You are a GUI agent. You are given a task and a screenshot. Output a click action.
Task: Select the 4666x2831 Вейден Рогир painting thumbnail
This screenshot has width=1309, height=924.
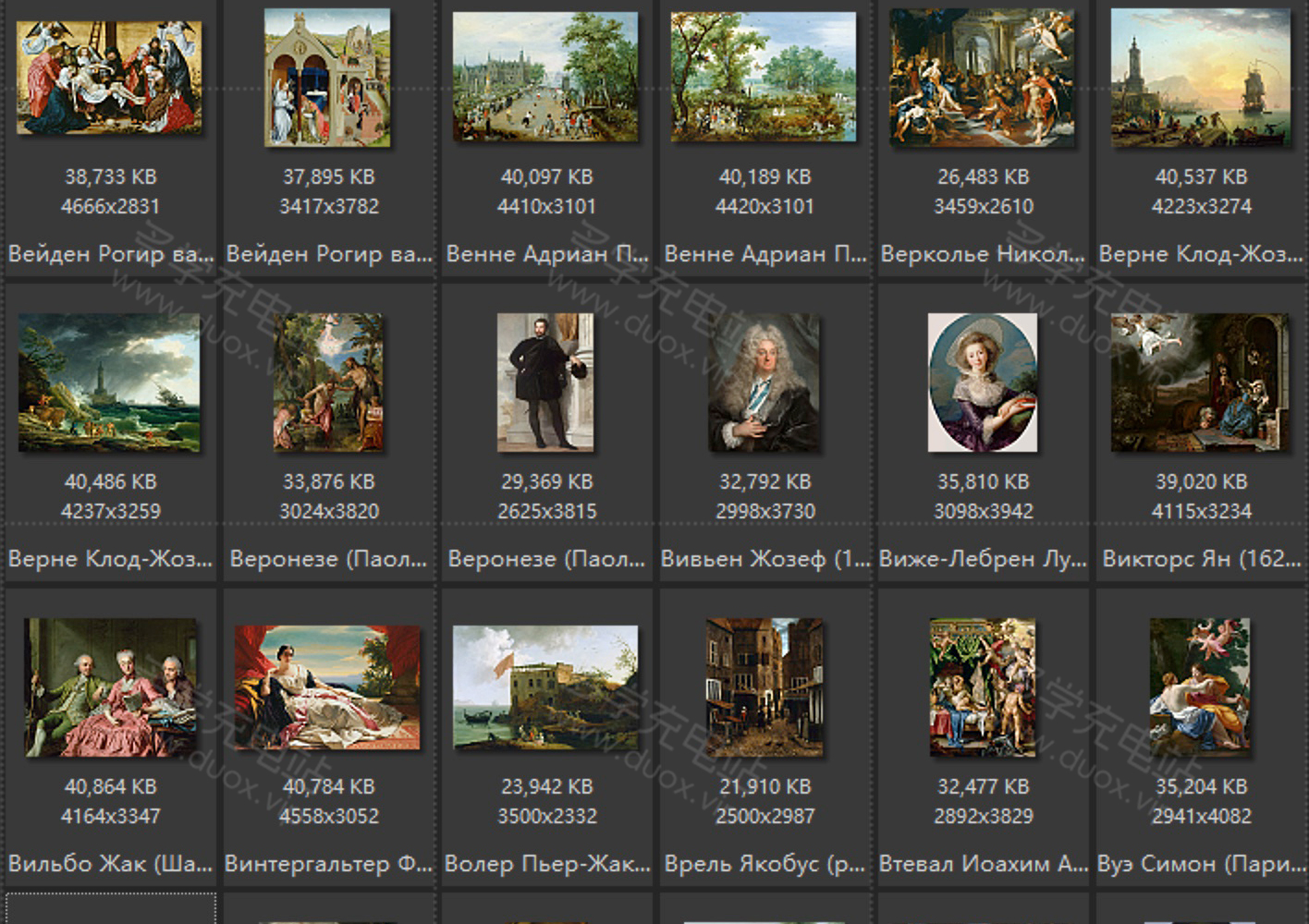(109, 78)
